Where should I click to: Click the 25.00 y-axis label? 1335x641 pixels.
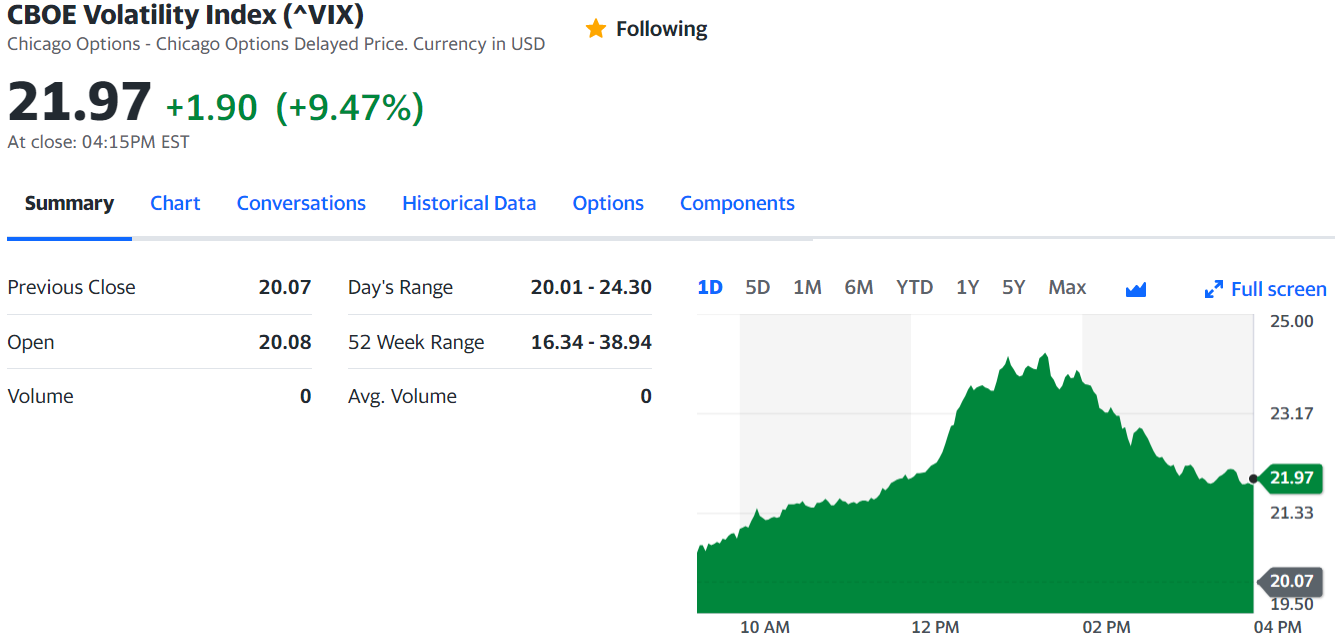point(1292,321)
